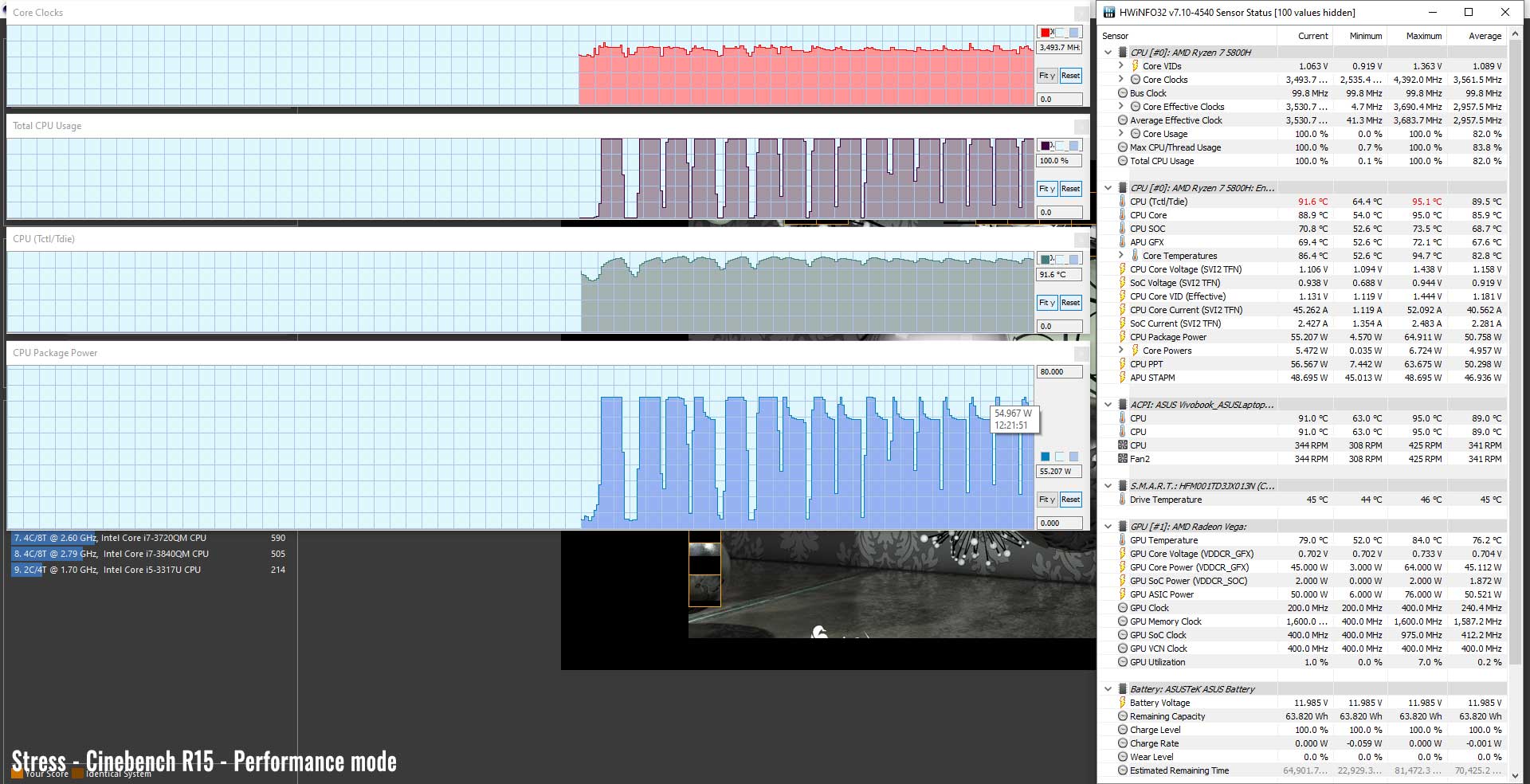The image size is (1530, 784).
Task: Click the lightning icon beside CPU Package Power
Action: click(x=1122, y=337)
